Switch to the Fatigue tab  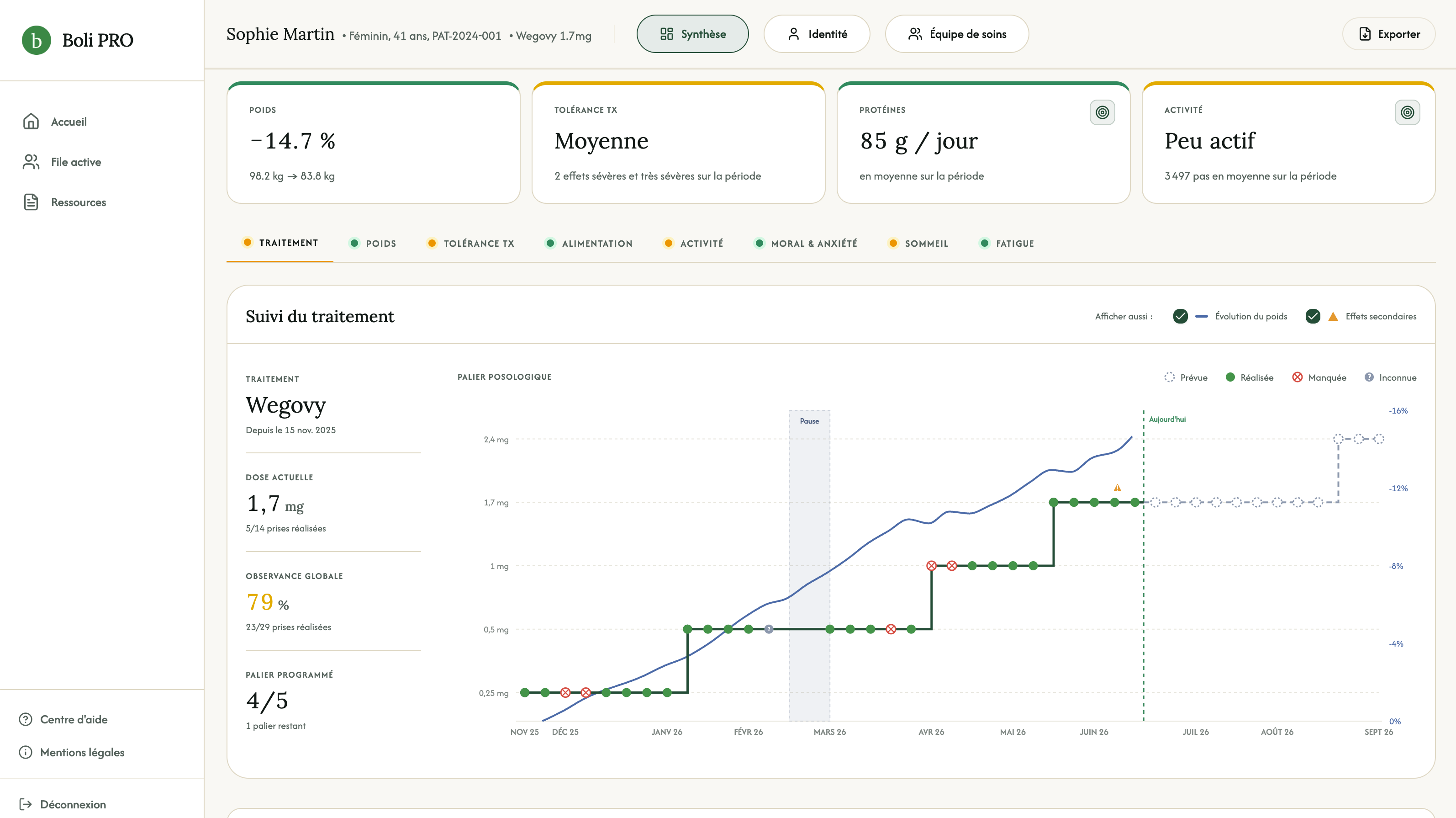point(1007,243)
